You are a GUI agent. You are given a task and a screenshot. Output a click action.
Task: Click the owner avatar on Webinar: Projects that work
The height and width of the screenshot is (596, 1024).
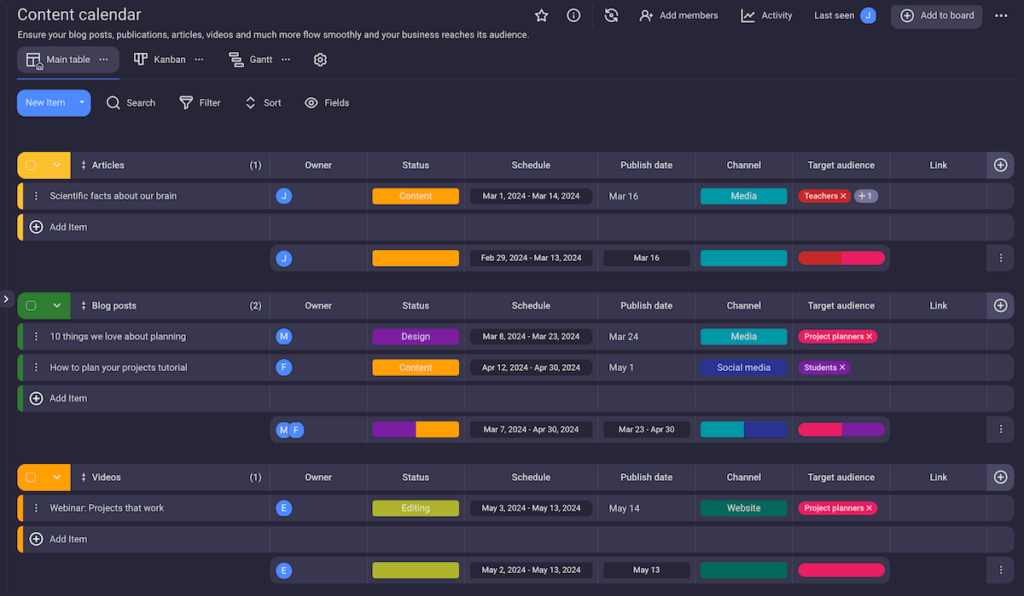[x=284, y=508]
